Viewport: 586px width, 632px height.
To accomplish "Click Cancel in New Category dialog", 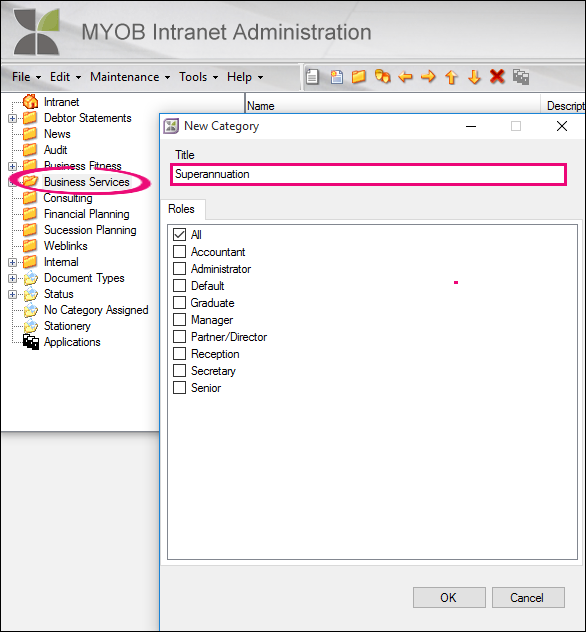I will [x=528, y=597].
